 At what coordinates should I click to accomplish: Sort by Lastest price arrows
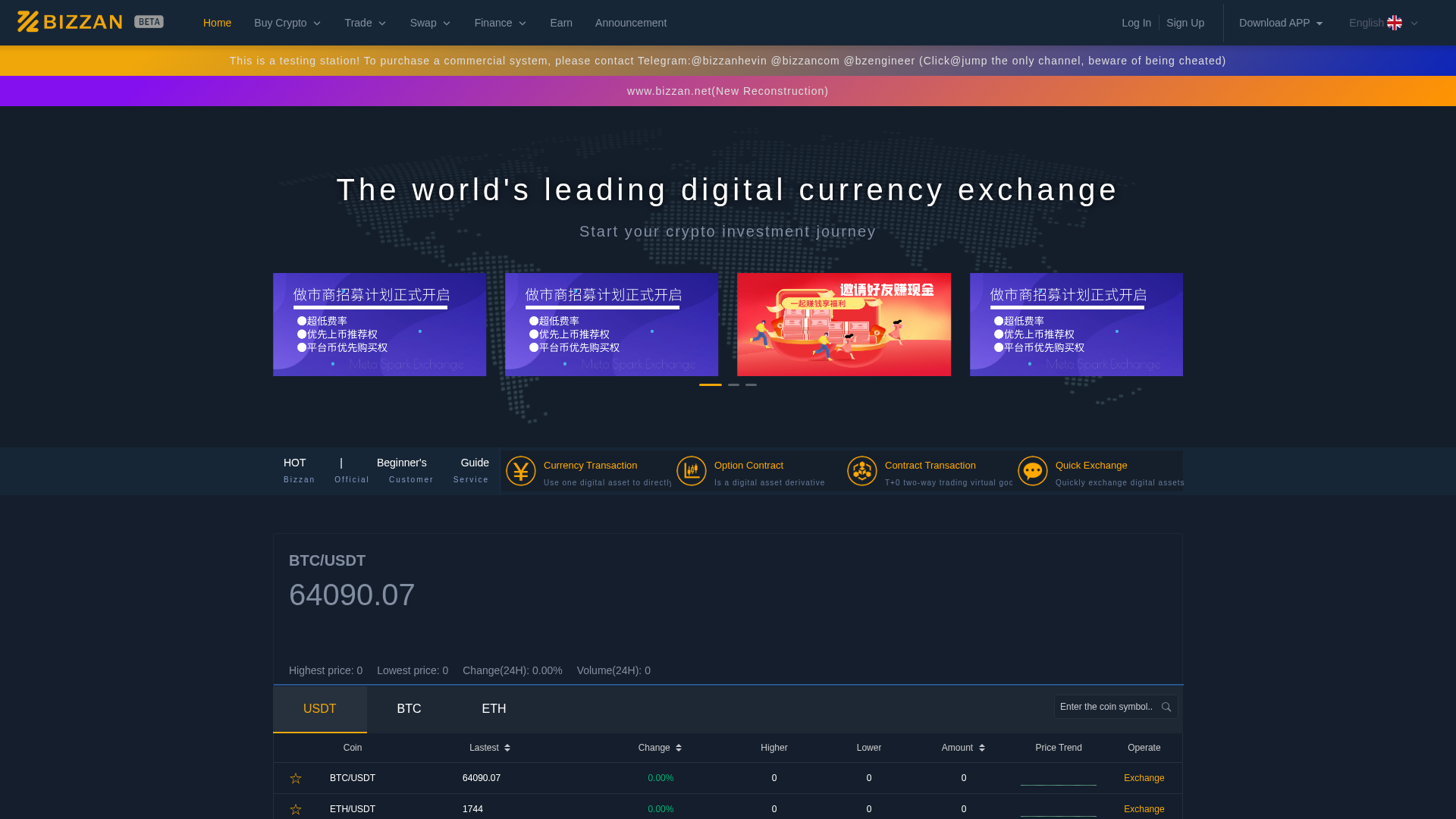(x=507, y=748)
